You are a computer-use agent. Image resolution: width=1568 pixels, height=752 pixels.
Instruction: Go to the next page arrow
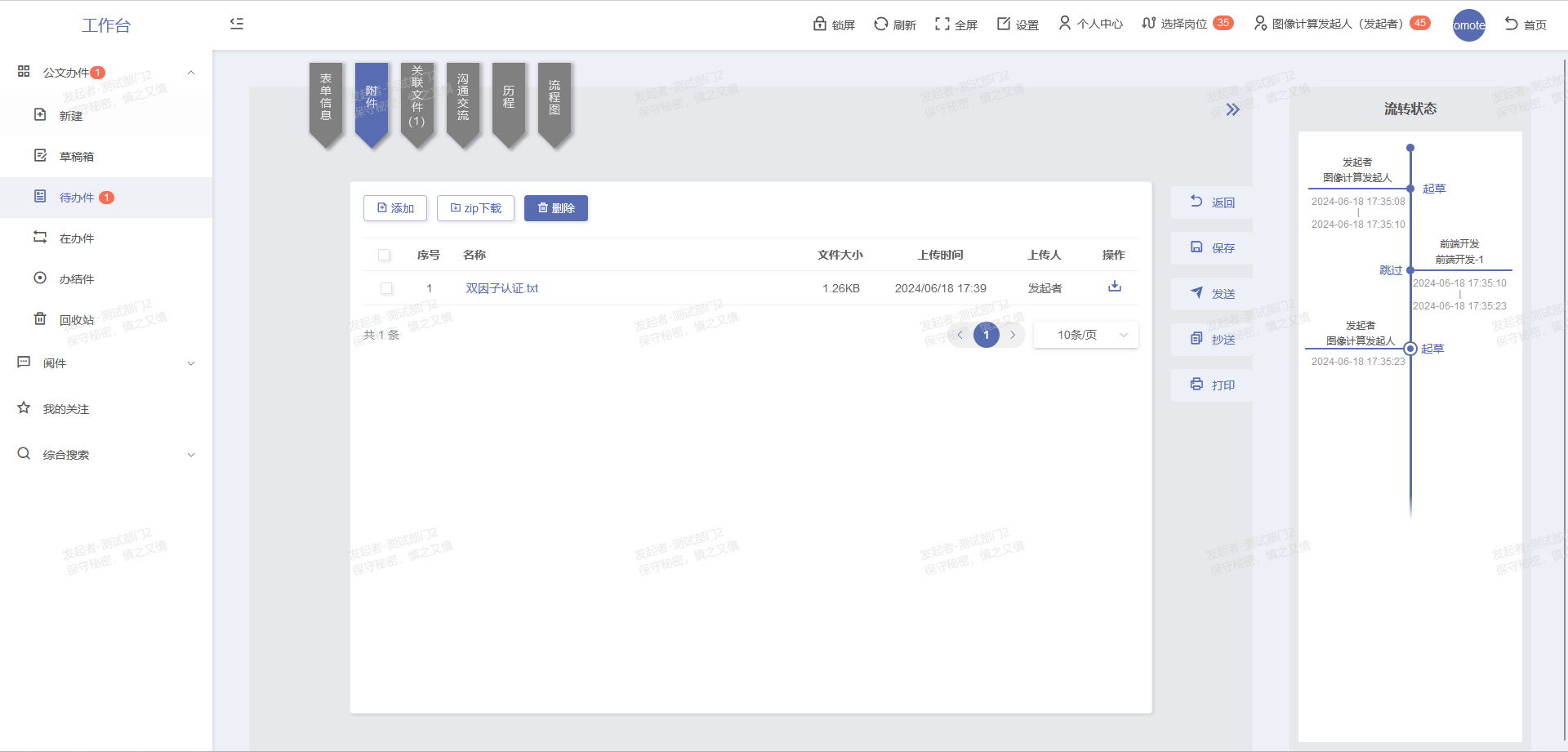point(1013,335)
